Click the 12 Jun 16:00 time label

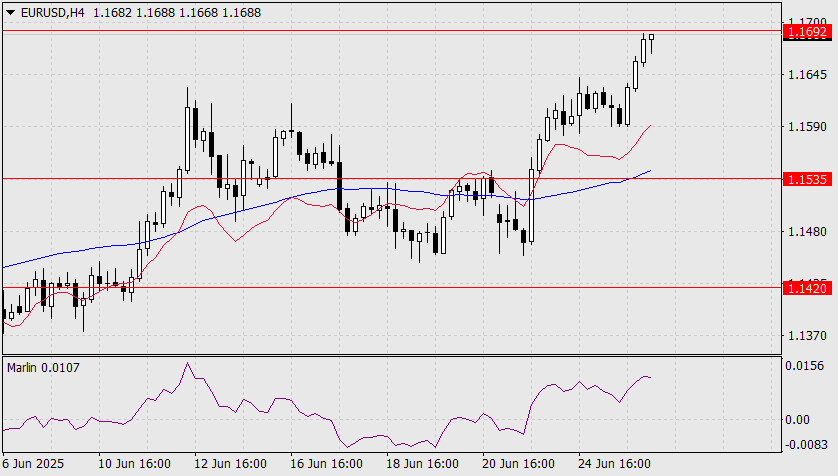(x=230, y=464)
